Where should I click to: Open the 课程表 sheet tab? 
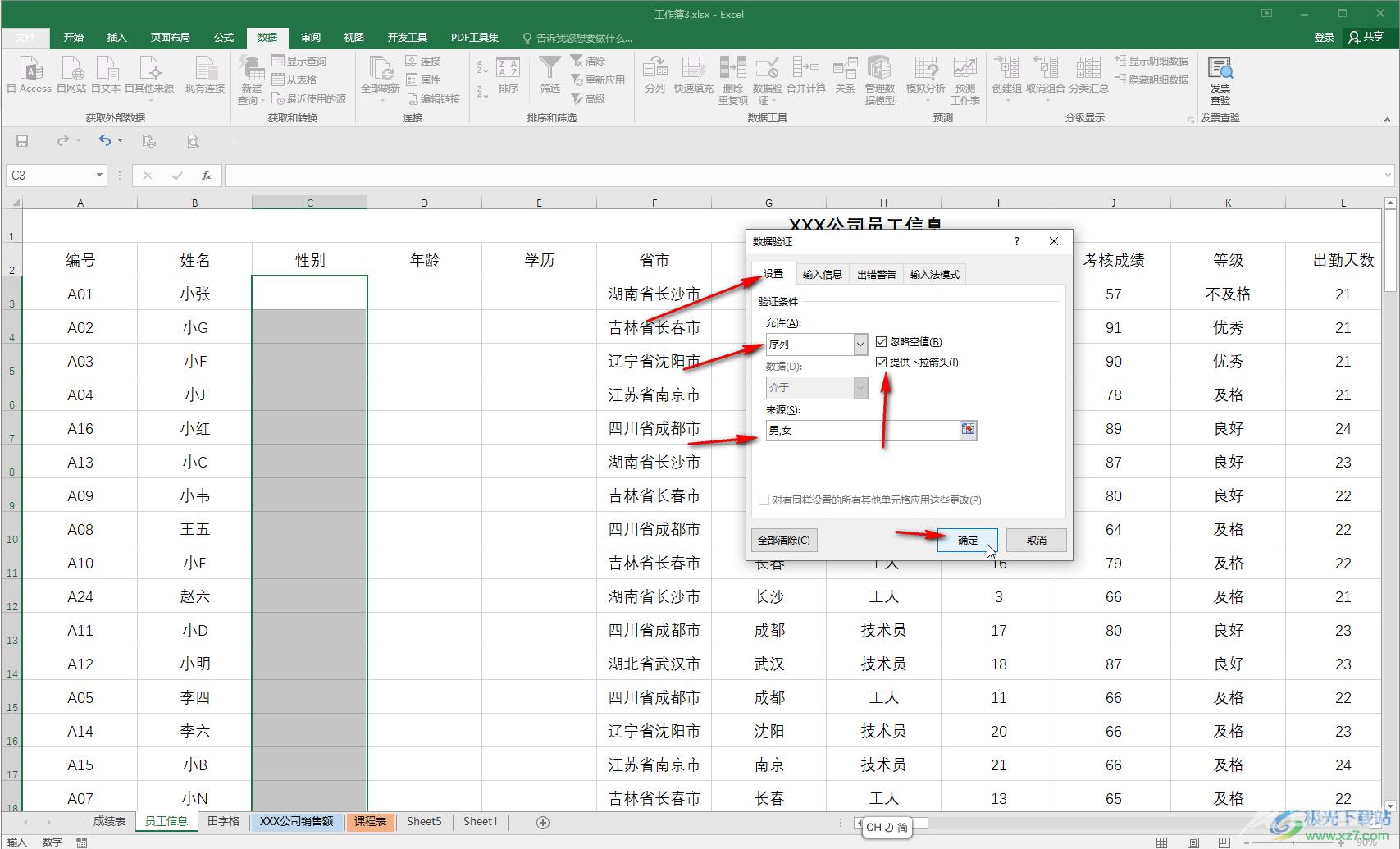(370, 821)
